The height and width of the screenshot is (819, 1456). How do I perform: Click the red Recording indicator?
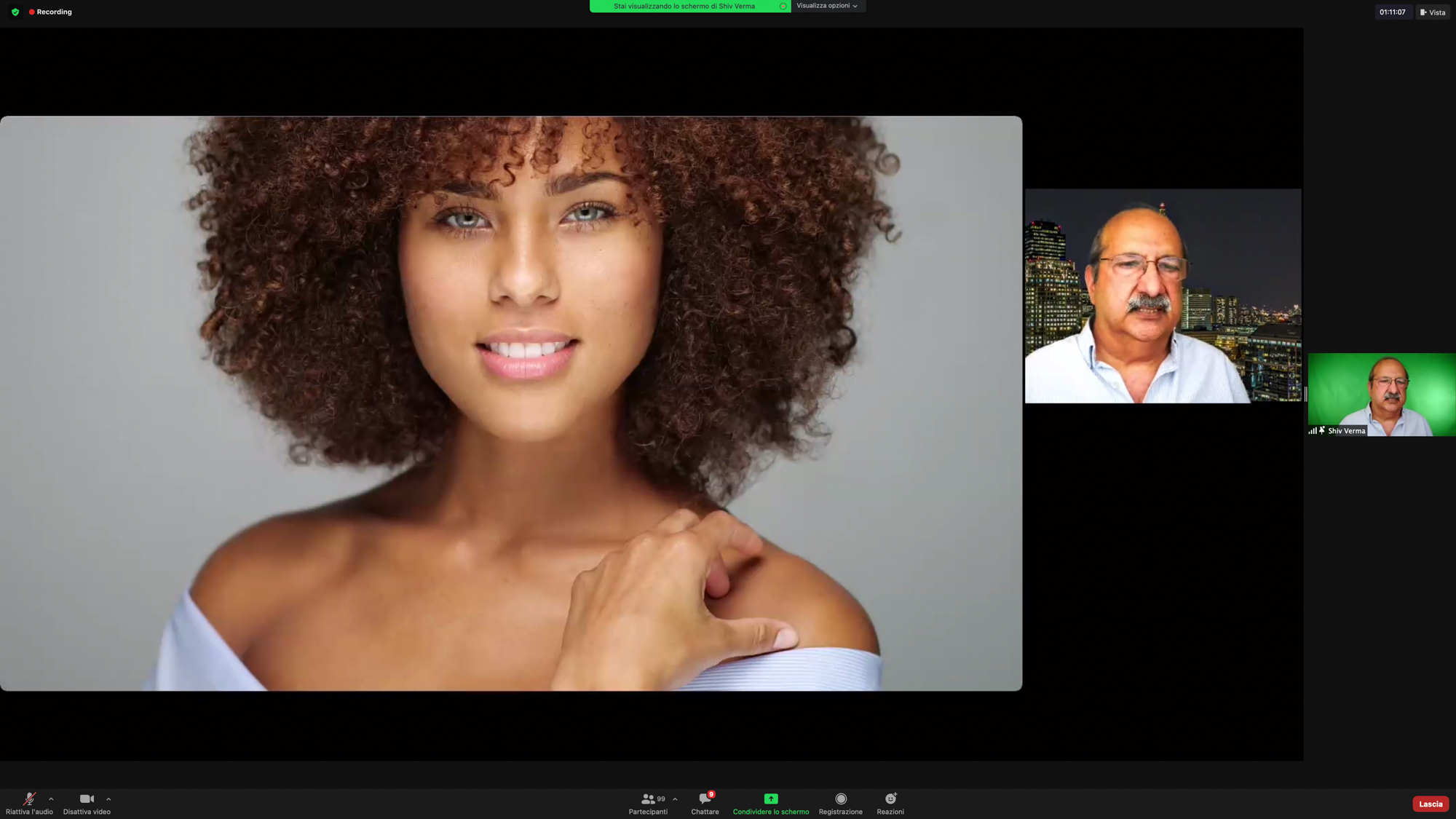pyautogui.click(x=50, y=12)
